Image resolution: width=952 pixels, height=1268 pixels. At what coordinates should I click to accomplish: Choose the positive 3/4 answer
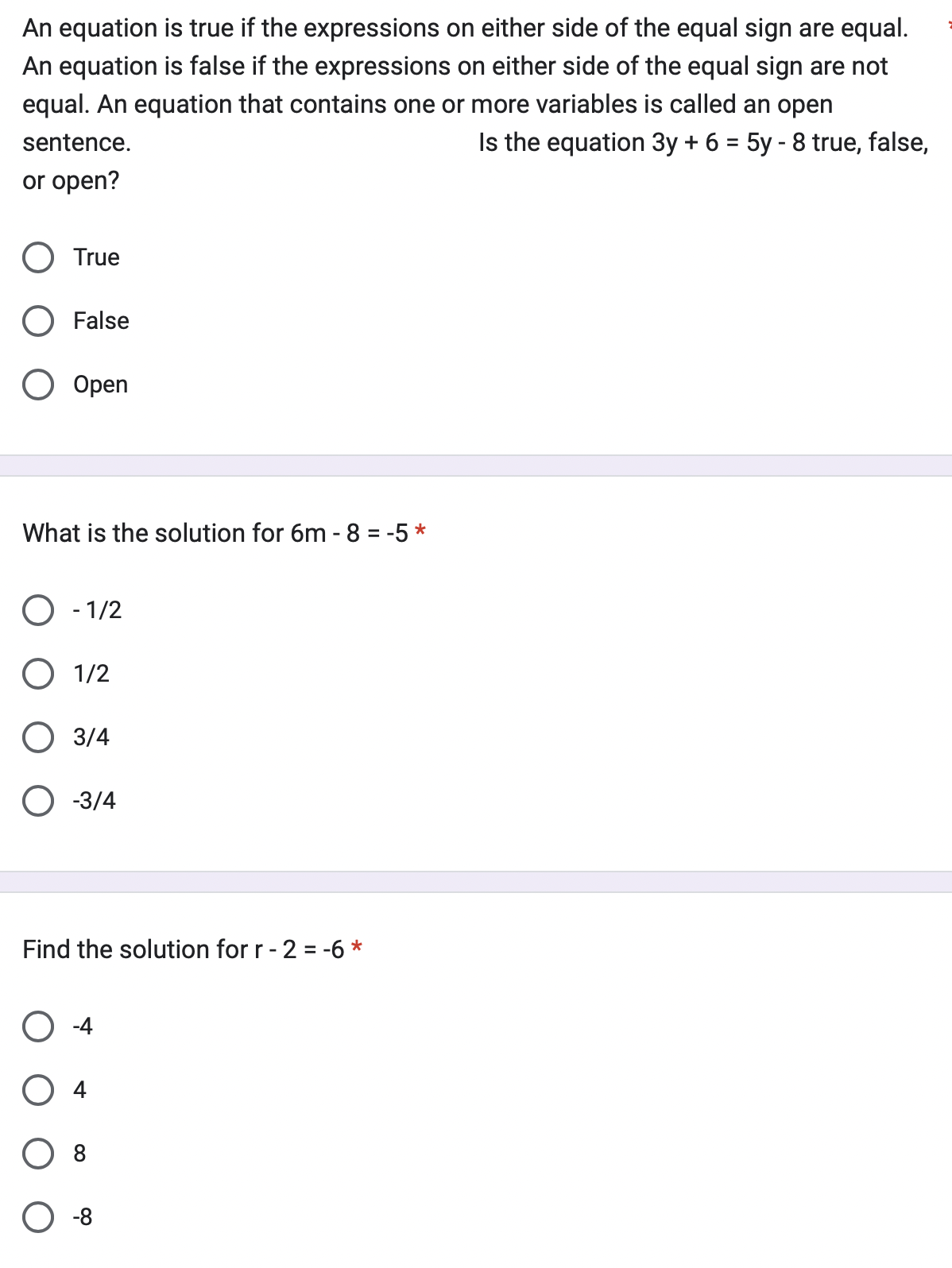(38, 737)
